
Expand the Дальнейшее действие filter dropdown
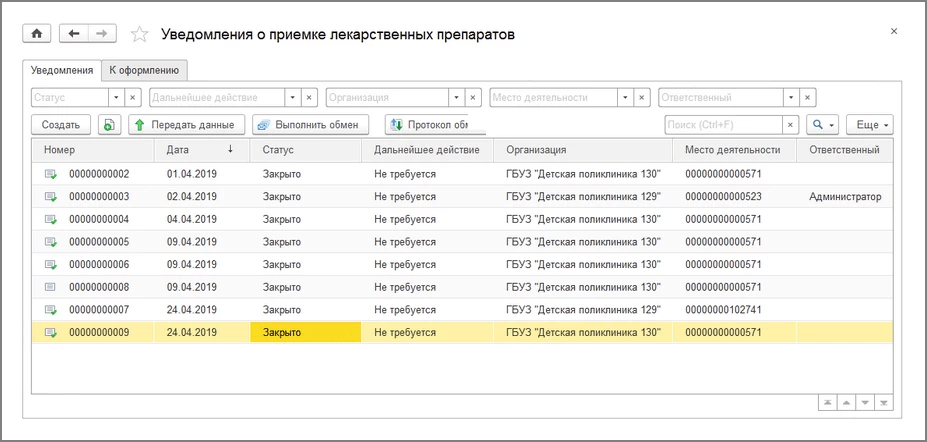coord(293,98)
